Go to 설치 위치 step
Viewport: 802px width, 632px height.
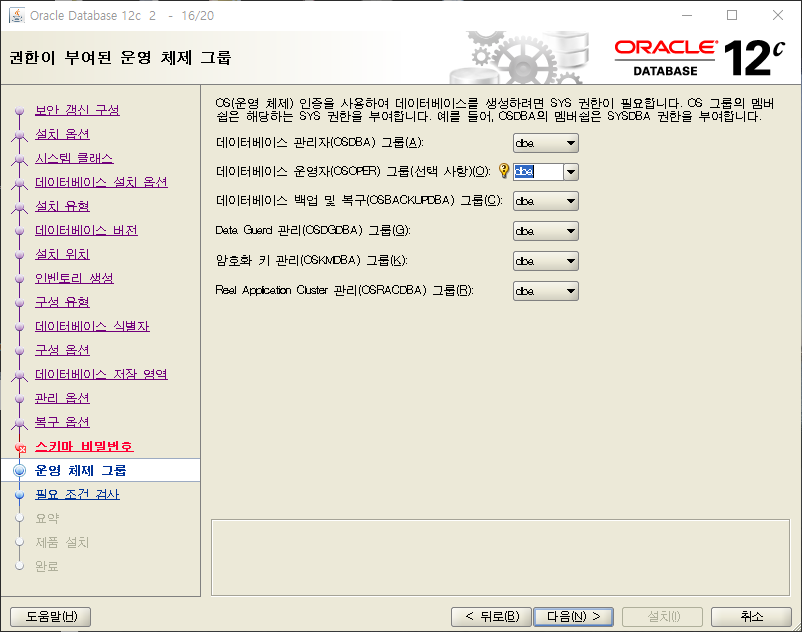(62, 254)
